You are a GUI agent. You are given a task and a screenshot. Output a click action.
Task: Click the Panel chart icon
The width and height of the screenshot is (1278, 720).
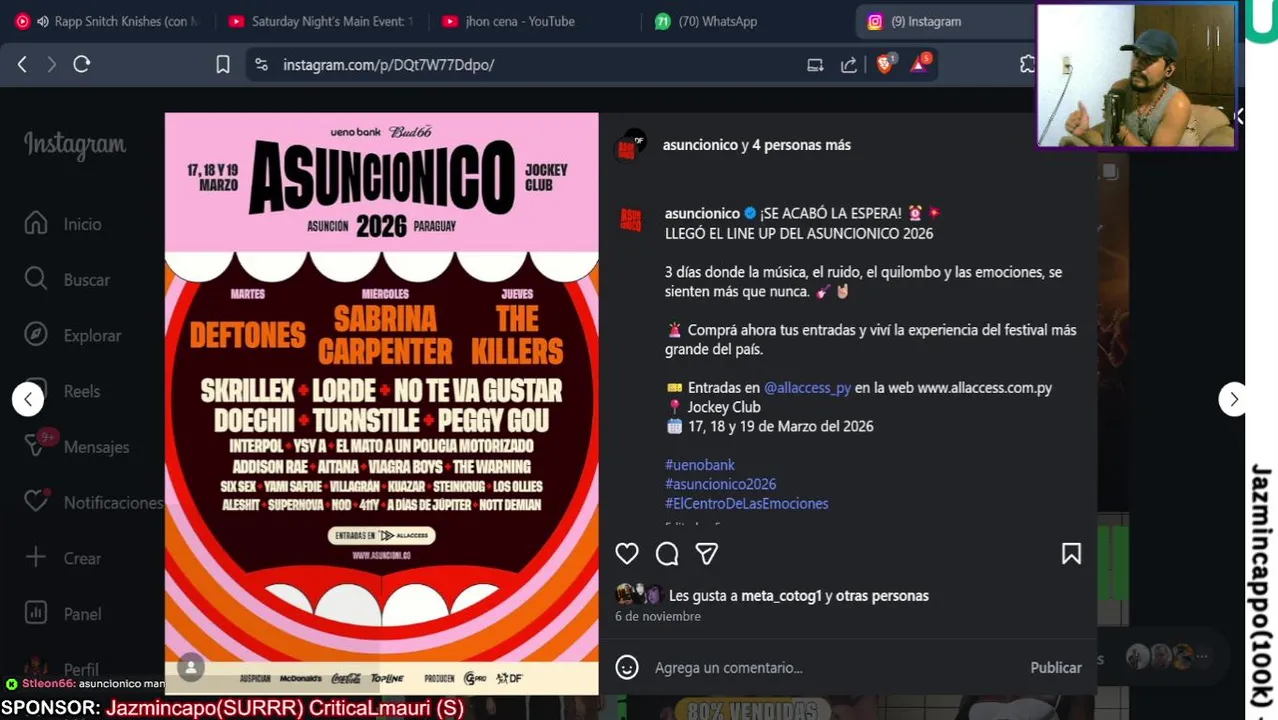pyautogui.click(x=36, y=613)
